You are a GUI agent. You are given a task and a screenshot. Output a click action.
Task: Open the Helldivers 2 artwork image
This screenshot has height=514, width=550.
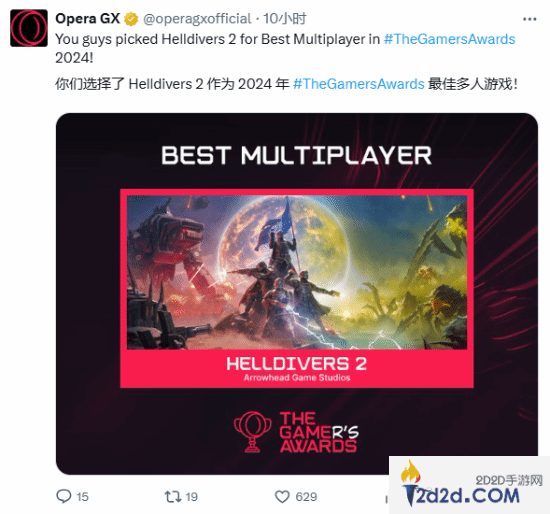[297, 272]
